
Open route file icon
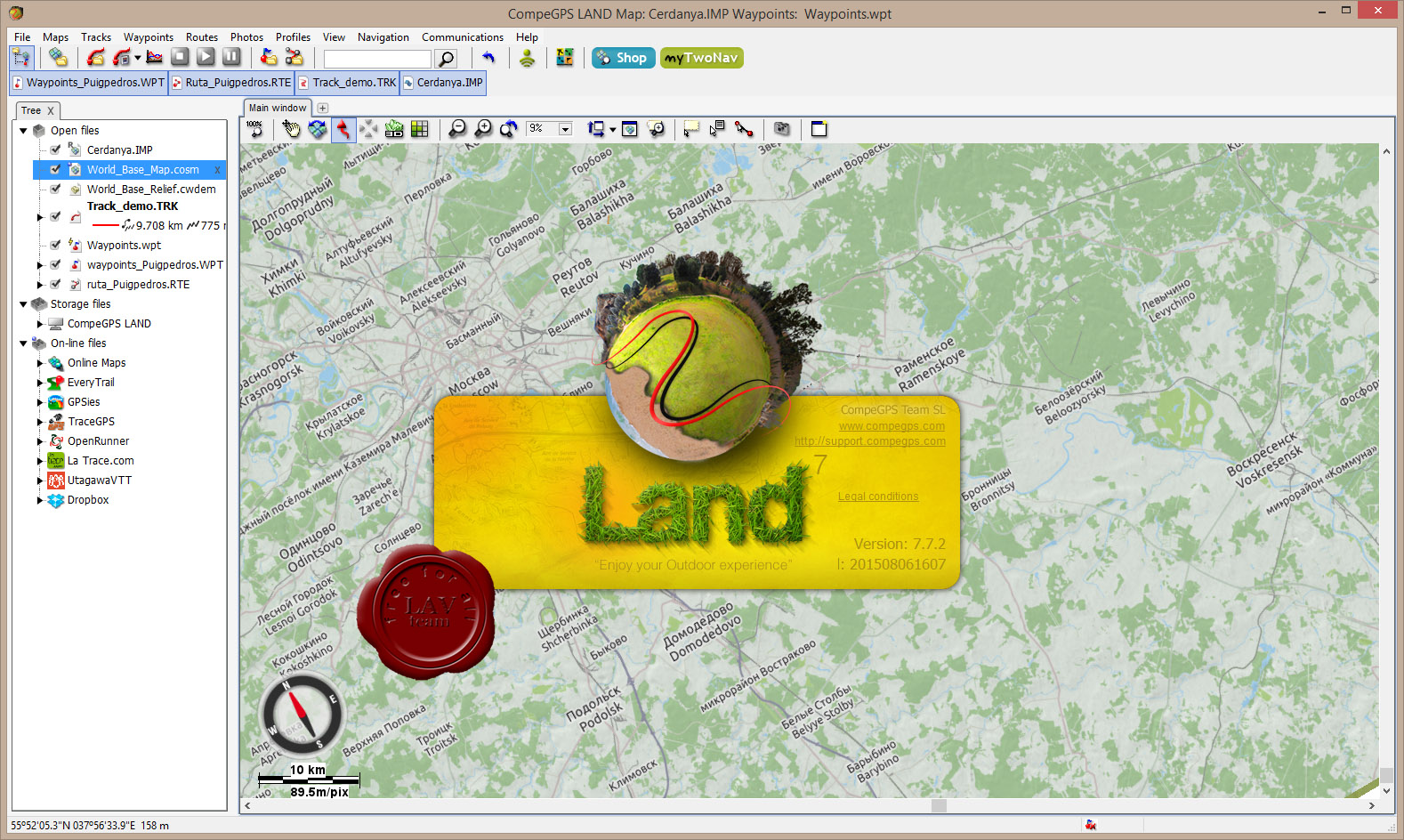tap(295, 58)
